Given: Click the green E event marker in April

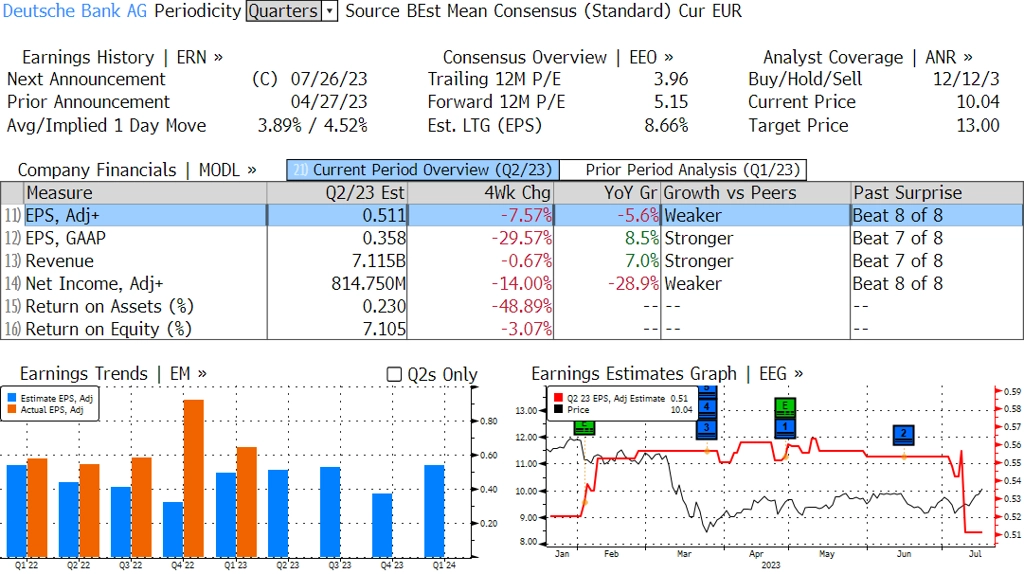Looking at the screenshot, I should [785, 407].
